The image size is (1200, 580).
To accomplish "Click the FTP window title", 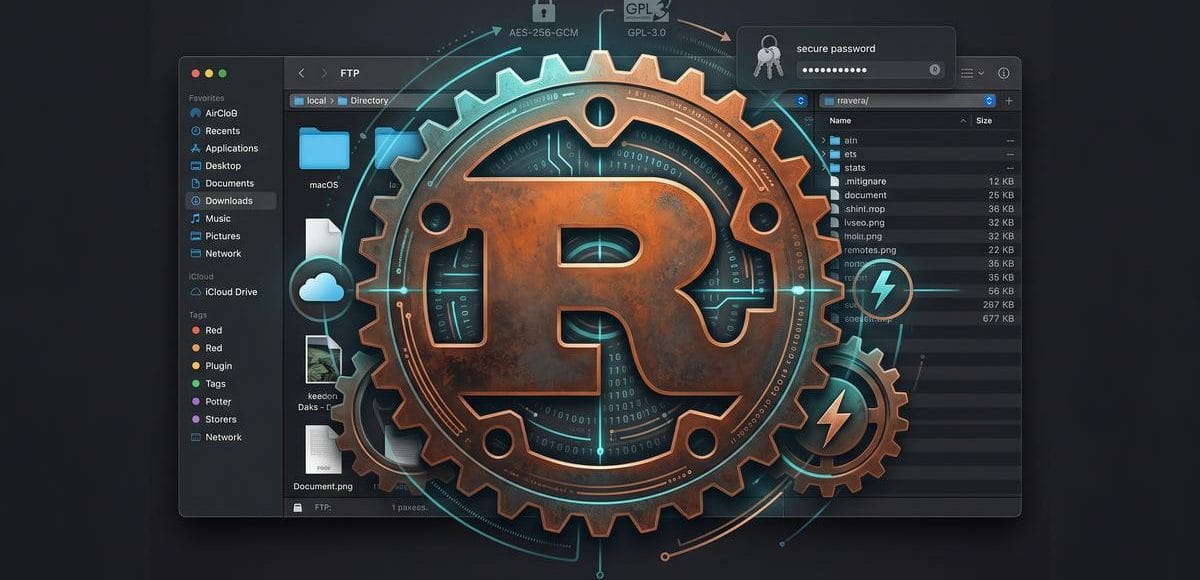I will click(x=350, y=73).
